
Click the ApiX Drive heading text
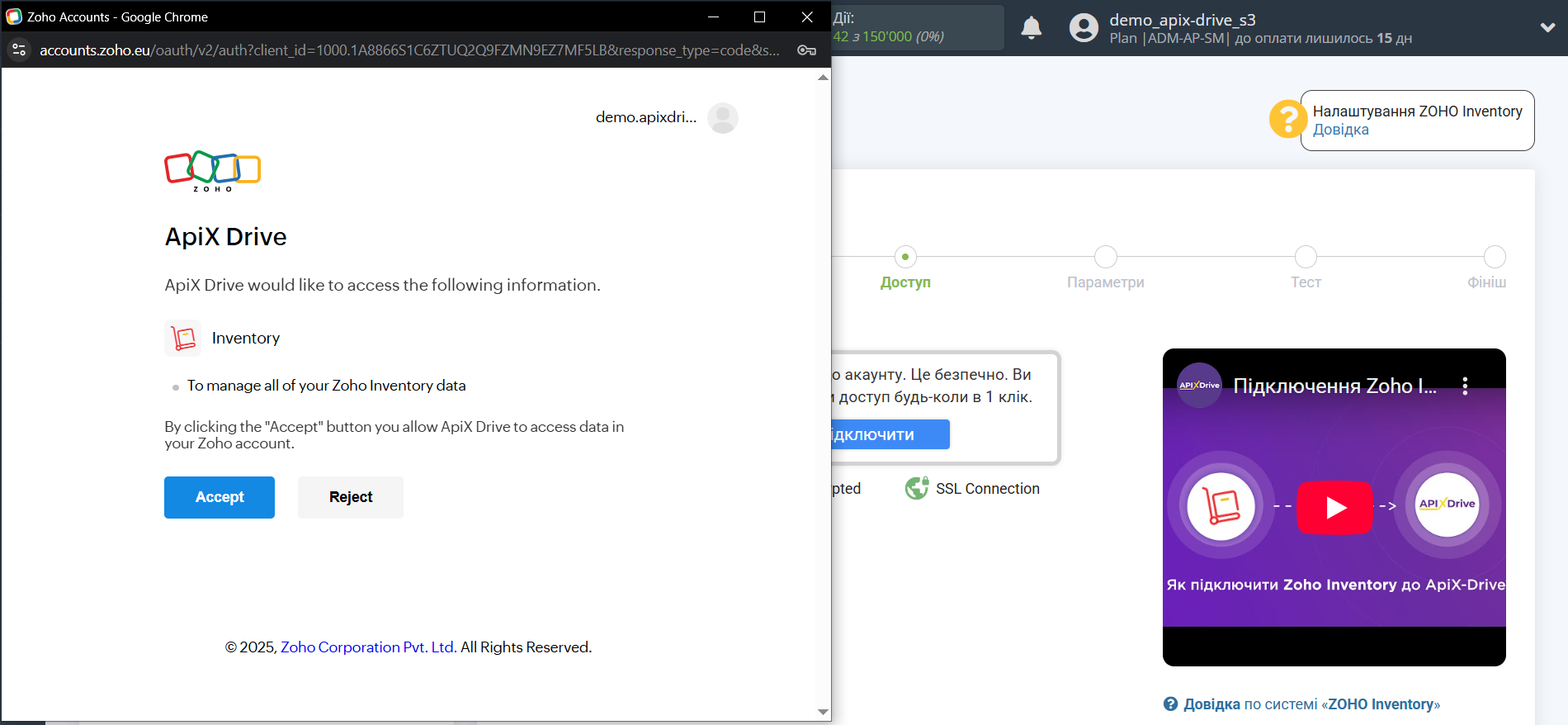226,237
